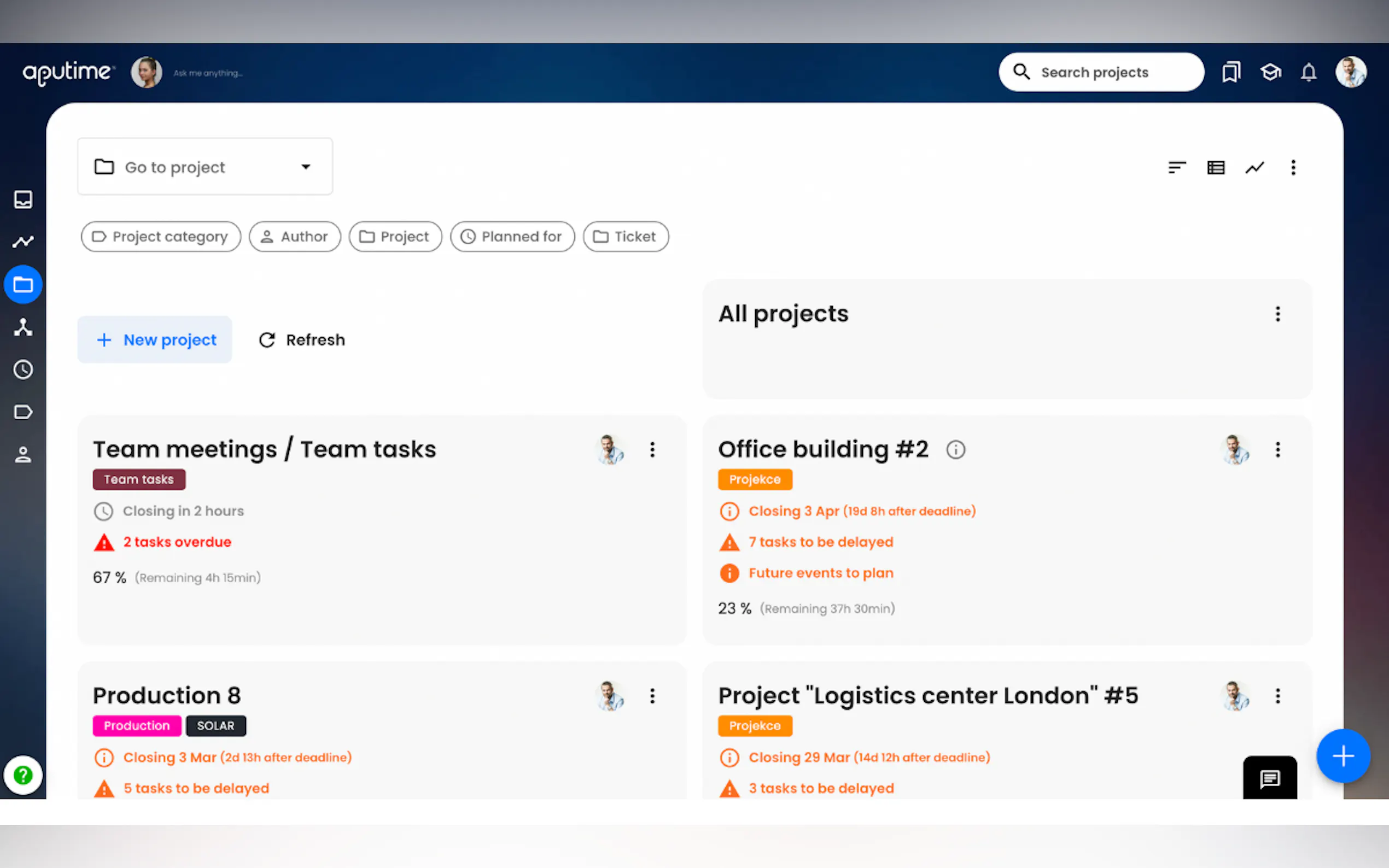
Task: Open the inbox icon in sidebar
Action: [x=23, y=199]
